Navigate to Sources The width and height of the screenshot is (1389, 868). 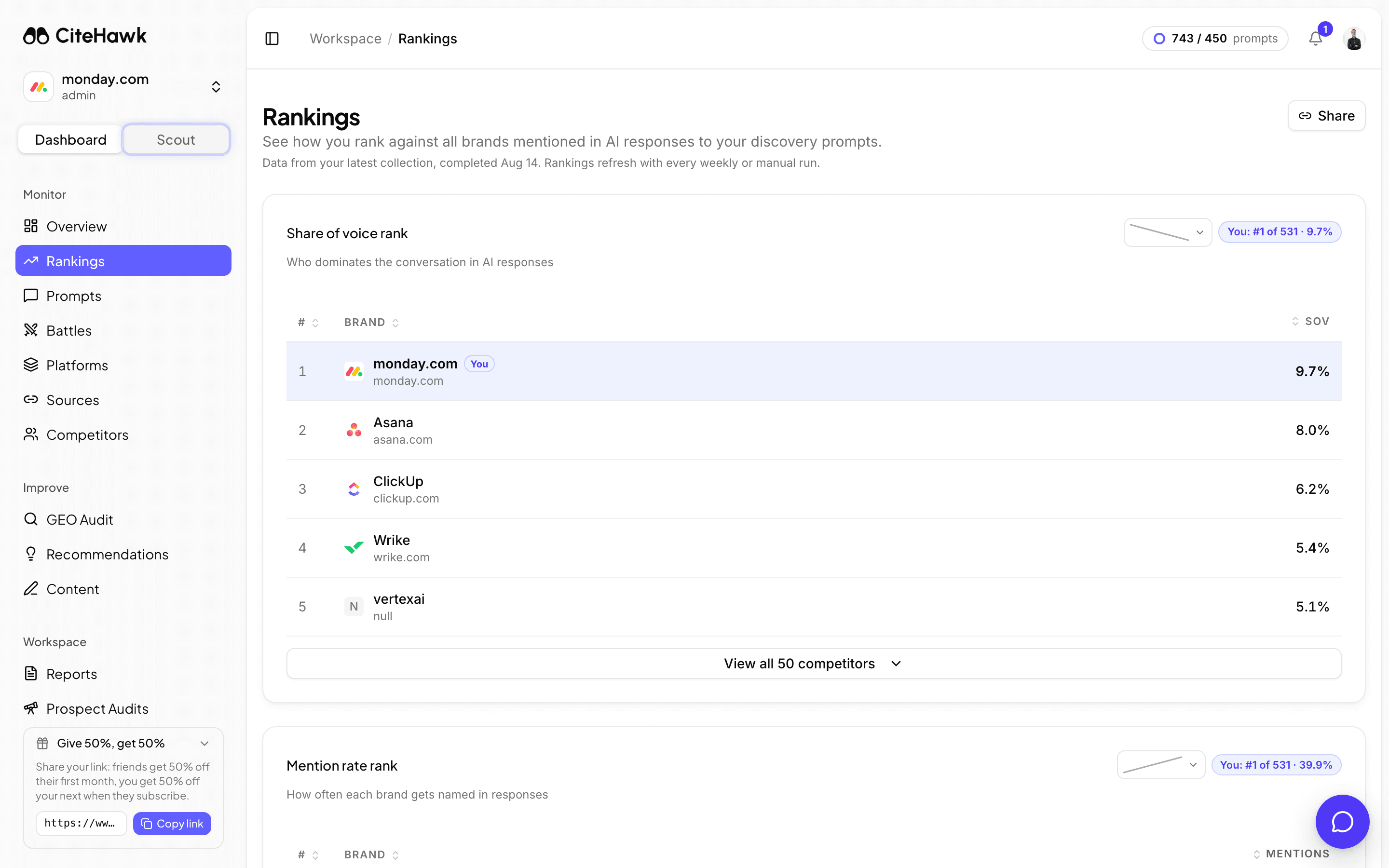pyautogui.click(x=123, y=400)
